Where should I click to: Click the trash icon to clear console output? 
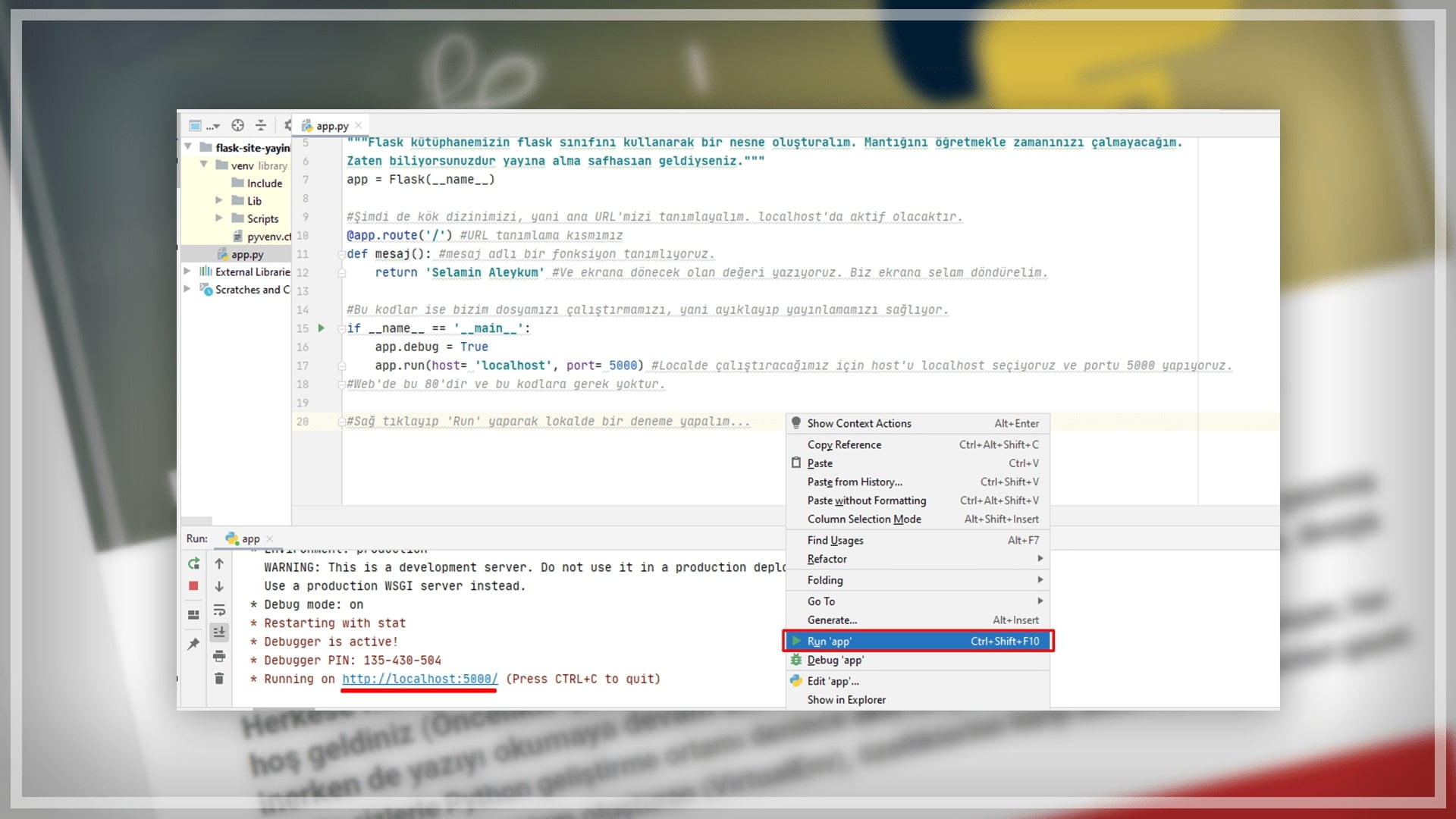pyautogui.click(x=219, y=679)
